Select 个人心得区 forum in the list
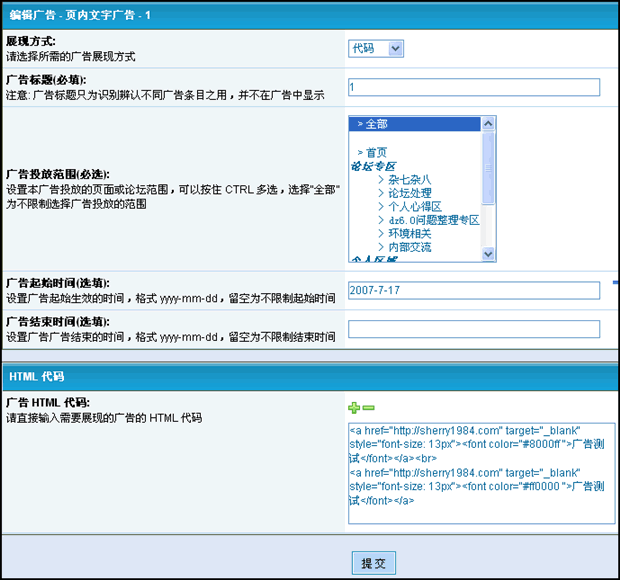 415,206
